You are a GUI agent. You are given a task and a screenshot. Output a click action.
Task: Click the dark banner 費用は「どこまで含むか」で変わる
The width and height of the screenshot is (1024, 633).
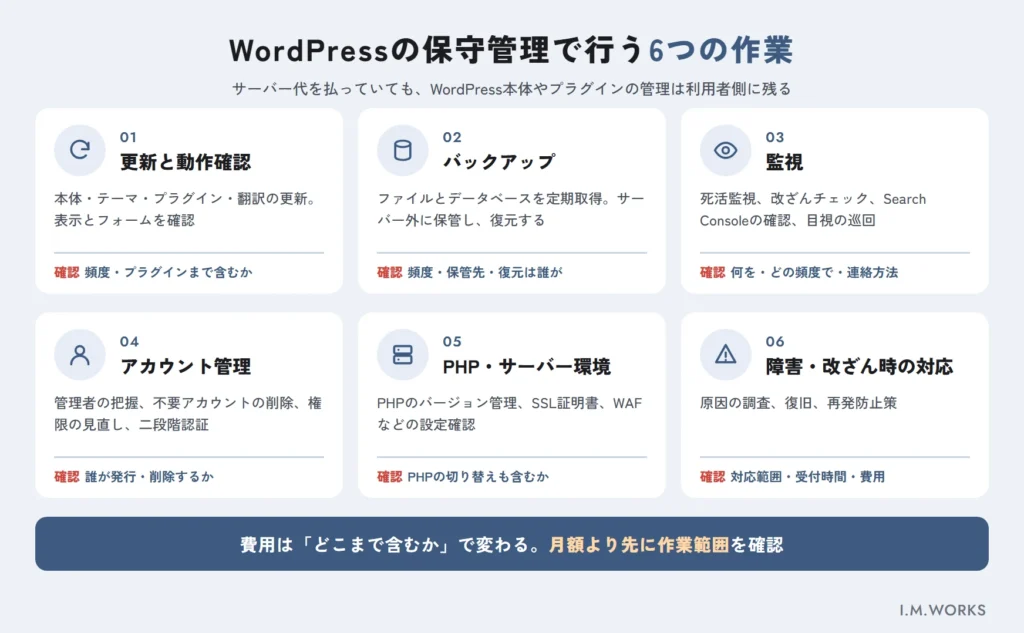point(512,544)
